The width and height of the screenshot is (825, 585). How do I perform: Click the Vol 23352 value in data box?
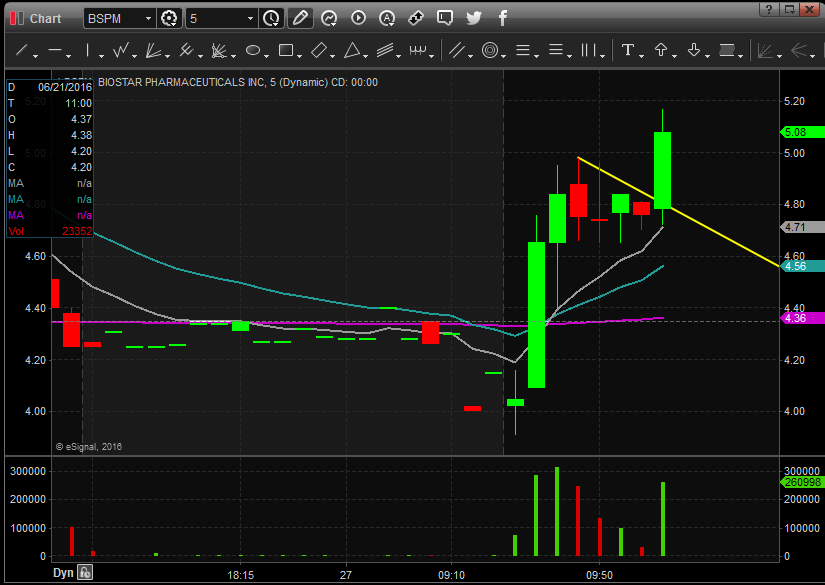(x=77, y=231)
